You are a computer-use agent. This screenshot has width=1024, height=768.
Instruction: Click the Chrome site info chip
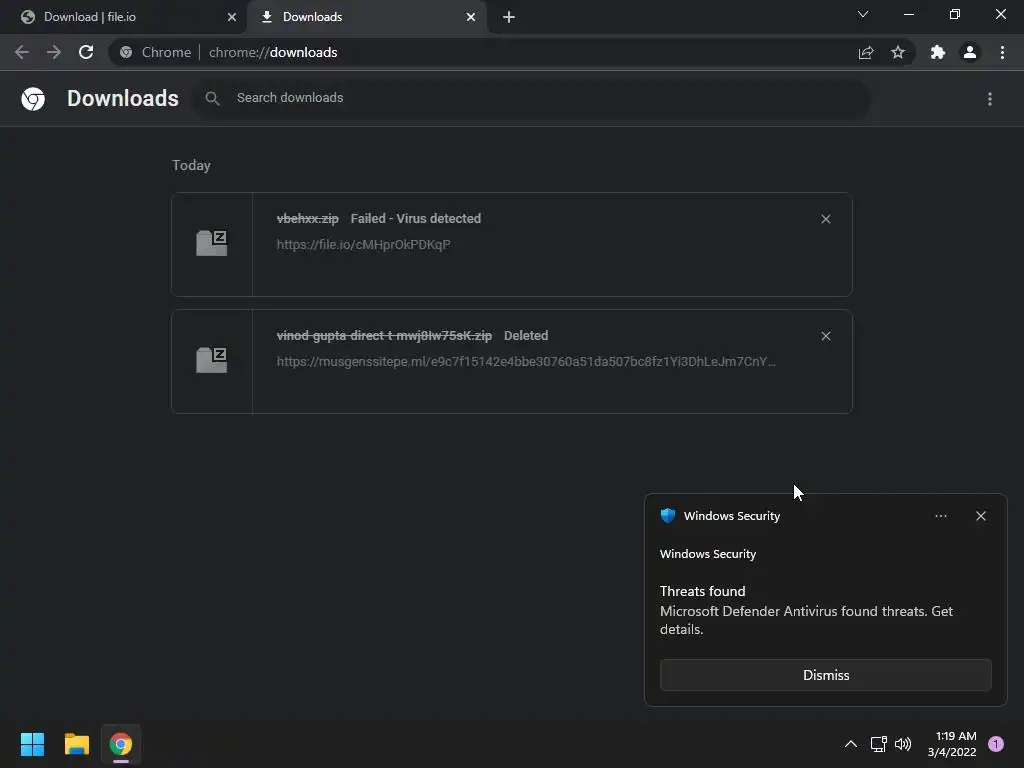click(x=155, y=52)
